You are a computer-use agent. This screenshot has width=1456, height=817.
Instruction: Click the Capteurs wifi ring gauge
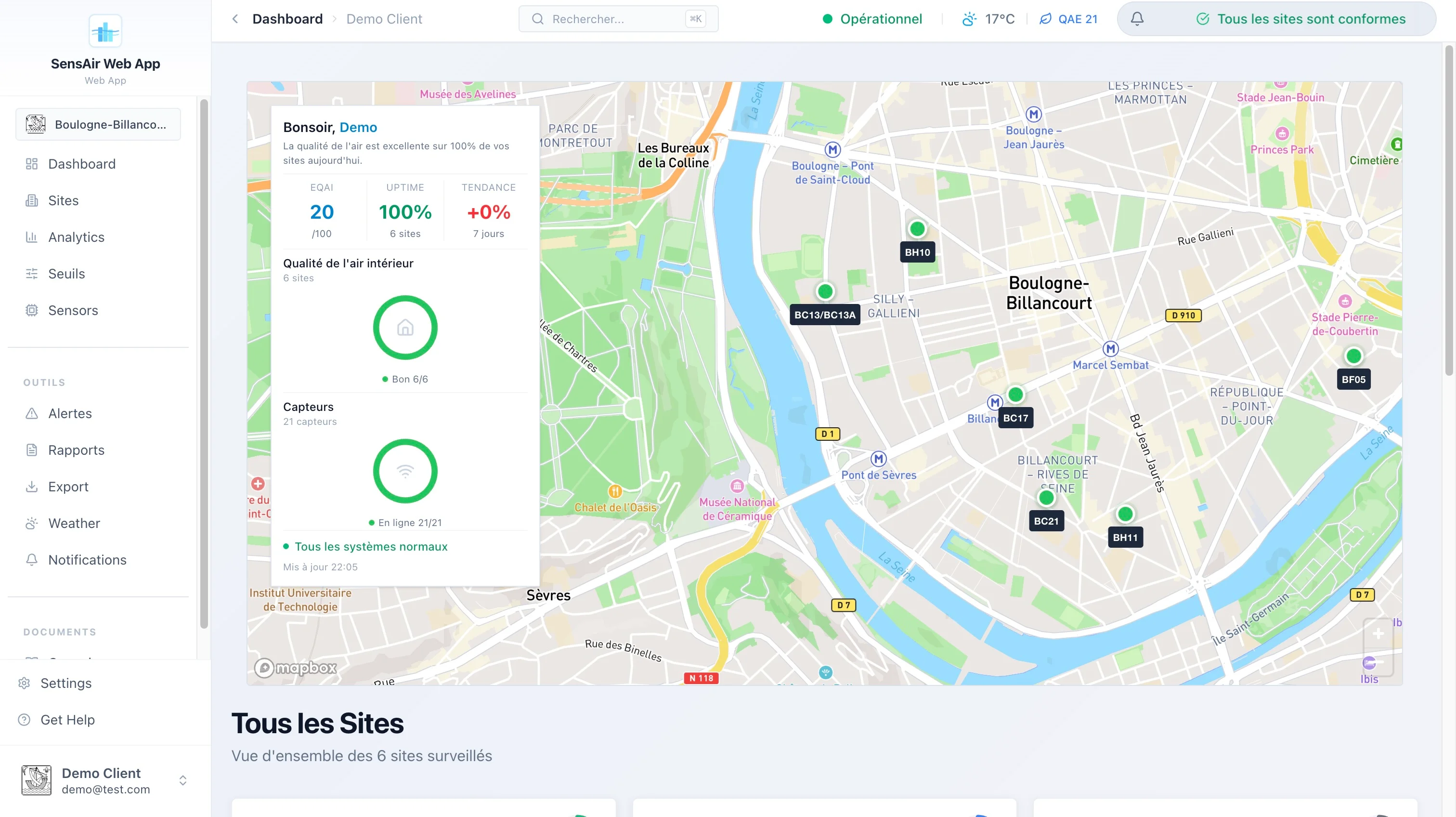coord(405,471)
